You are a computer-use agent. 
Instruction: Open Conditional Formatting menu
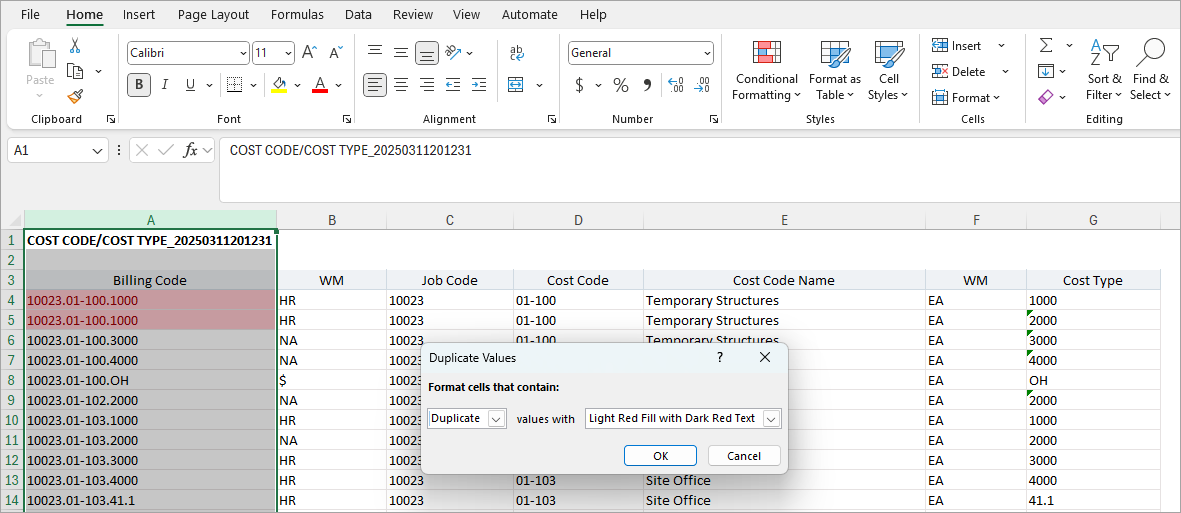[766, 72]
